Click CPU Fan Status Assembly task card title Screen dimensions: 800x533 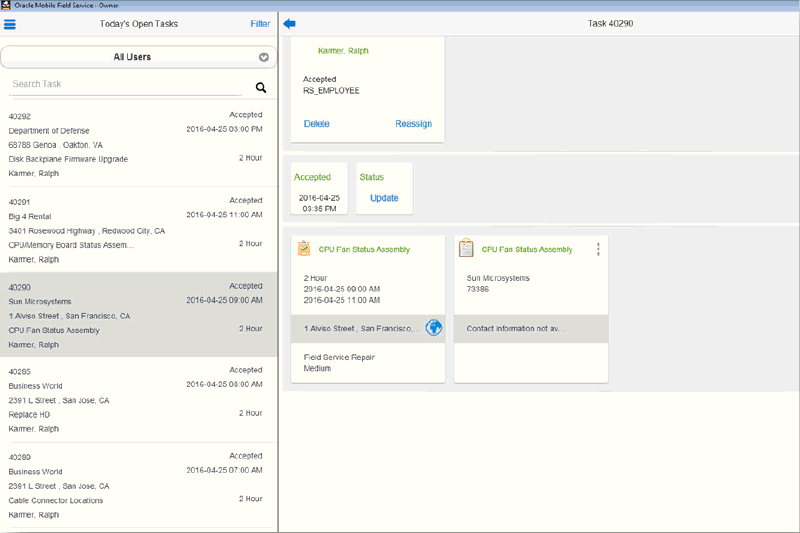click(x=364, y=249)
